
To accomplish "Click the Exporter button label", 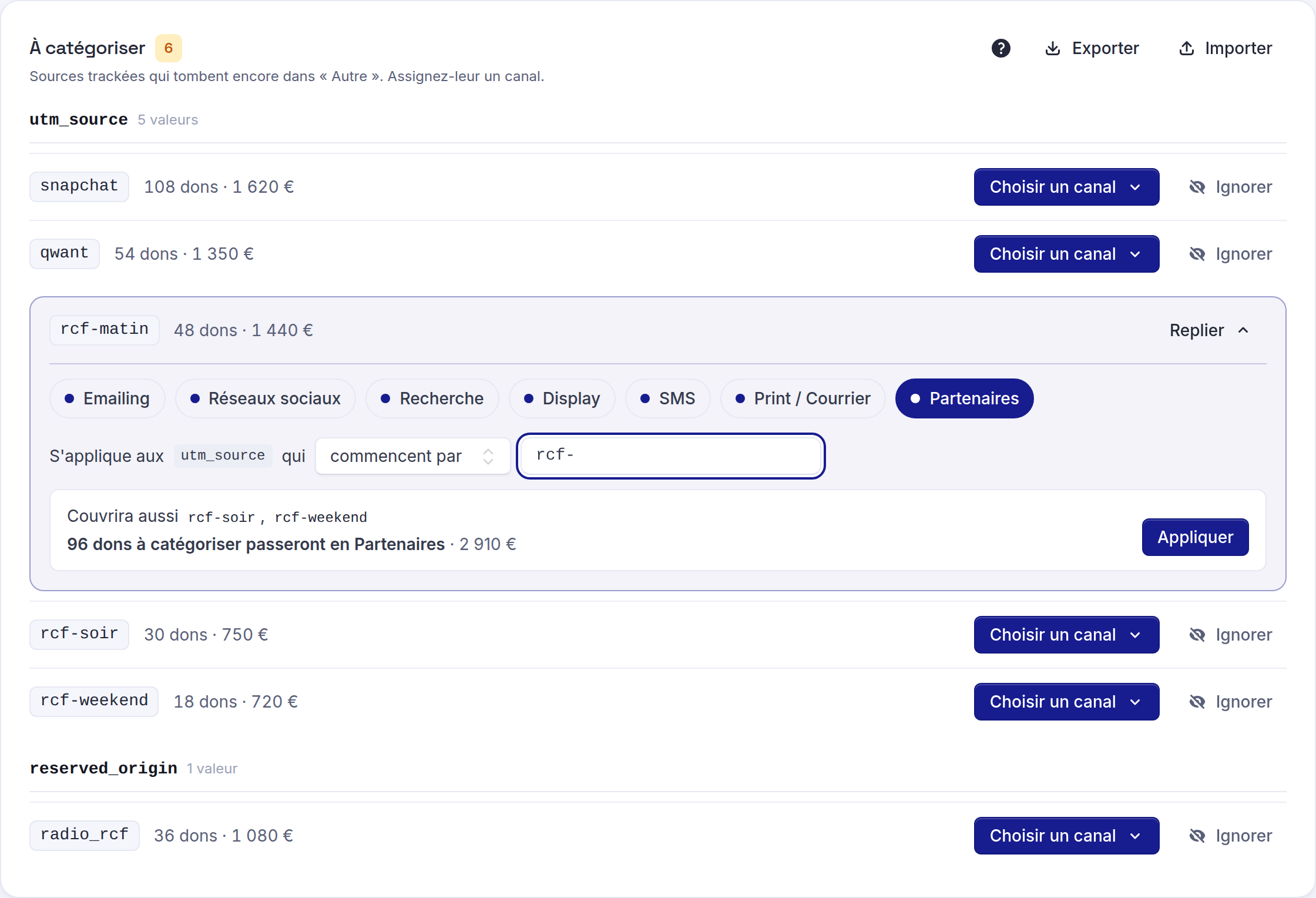I will point(1105,48).
